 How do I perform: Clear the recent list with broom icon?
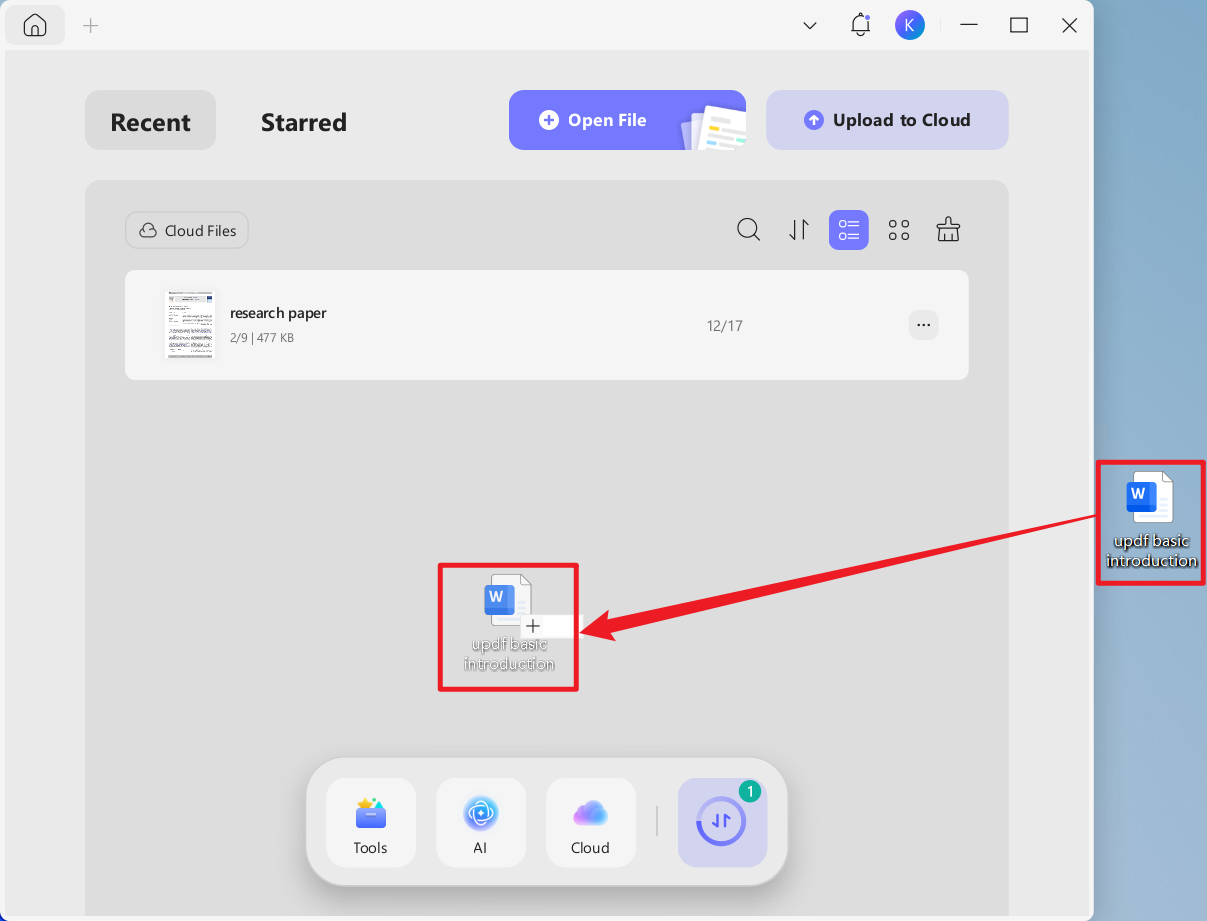tap(948, 230)
